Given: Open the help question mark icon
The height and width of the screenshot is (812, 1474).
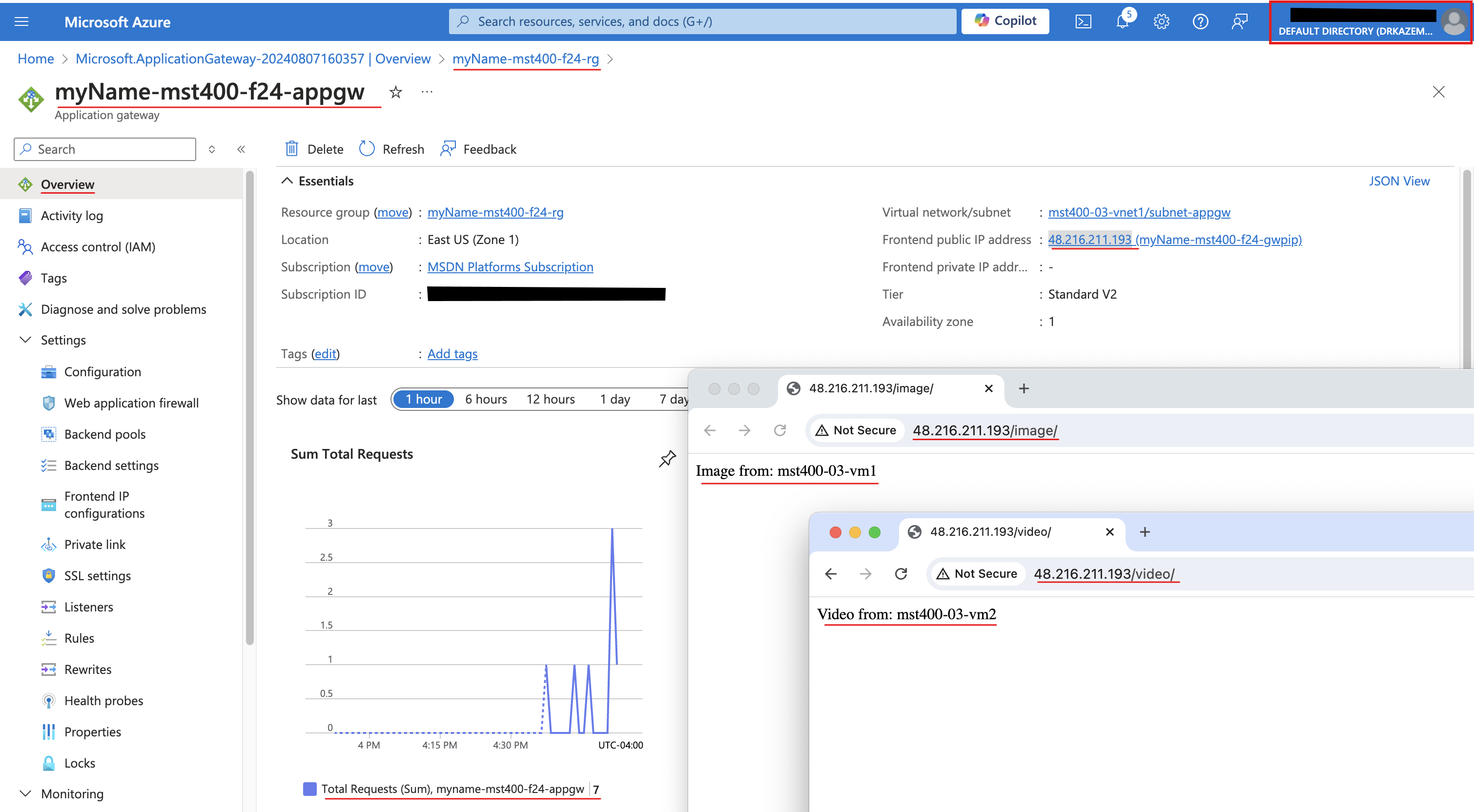Looking at the screenshot, I should click(1200, 22).
